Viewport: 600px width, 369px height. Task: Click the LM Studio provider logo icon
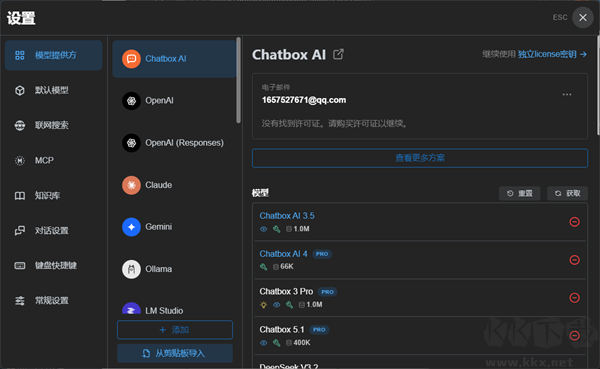tap(131, 309)
